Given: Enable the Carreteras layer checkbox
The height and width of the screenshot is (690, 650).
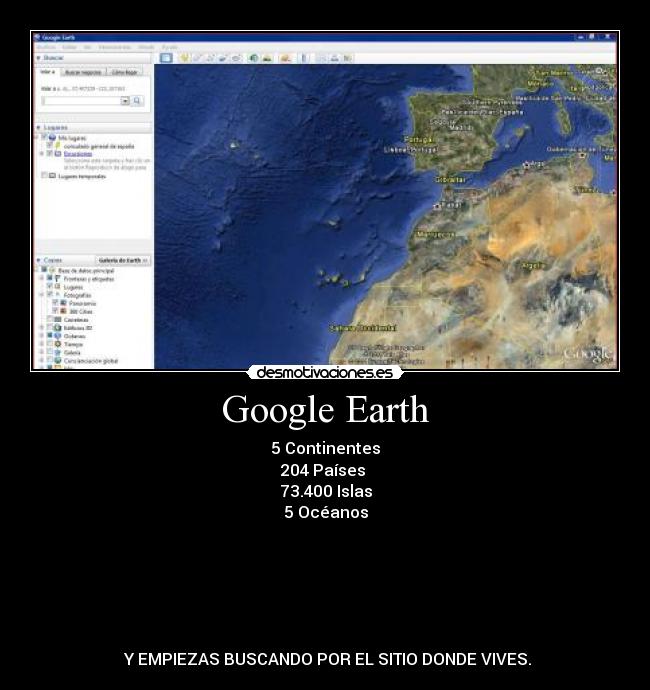Looking at the screenshot, I should [50, 319].
